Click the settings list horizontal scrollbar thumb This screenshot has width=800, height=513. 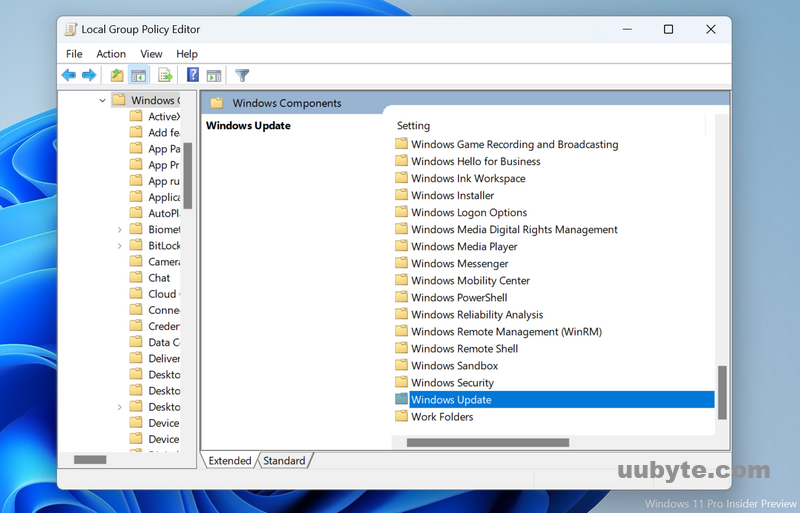[488, 443]
